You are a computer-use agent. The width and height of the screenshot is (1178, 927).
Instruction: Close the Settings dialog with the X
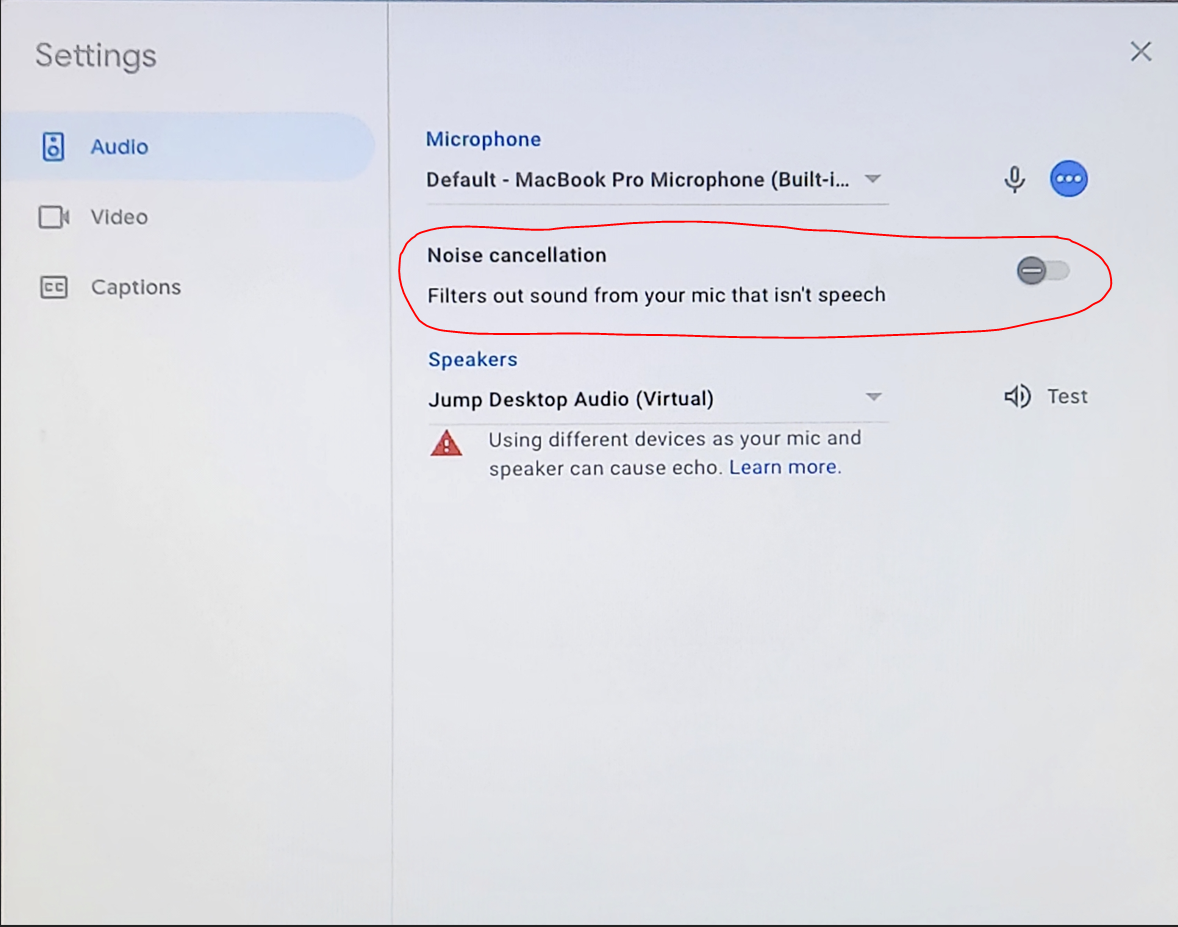(1140, 51)
